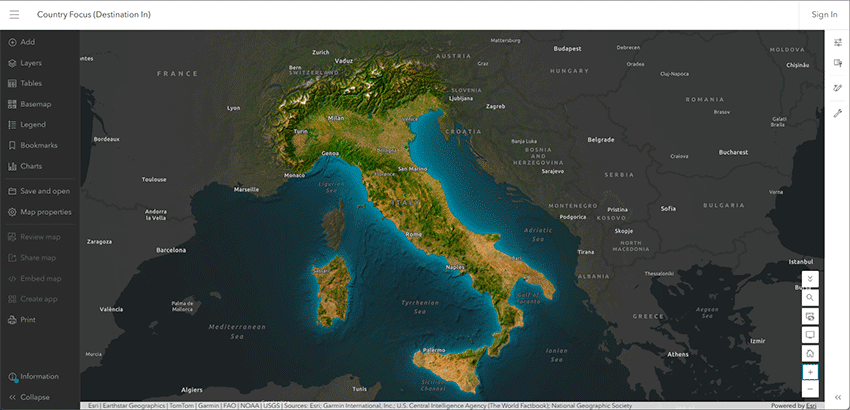The height and width of the screenshot is (410, 850).
Task: Click the Print printer icon
Action: (x=12, y=320)
